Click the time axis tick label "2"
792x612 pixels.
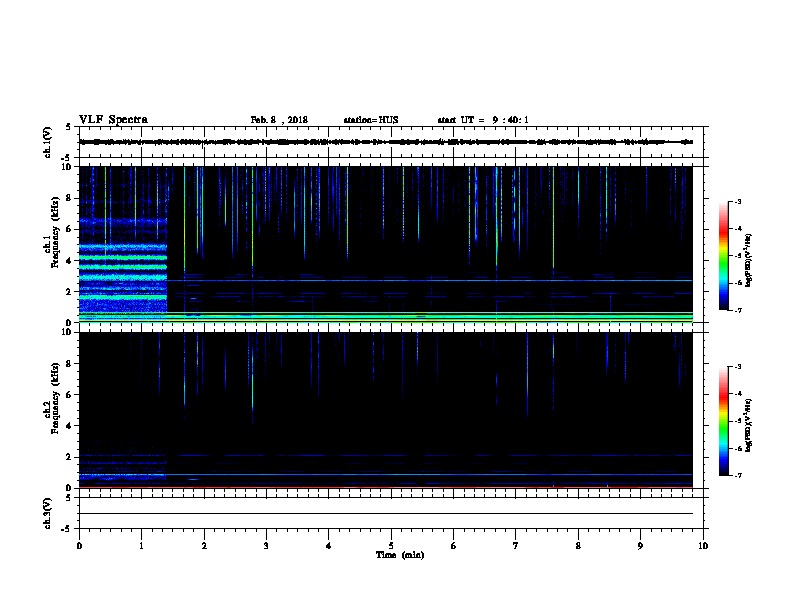204,546
